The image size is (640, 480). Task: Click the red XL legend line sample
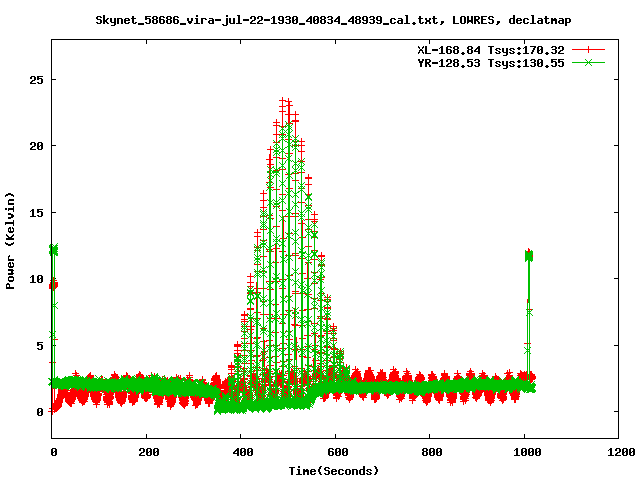(x=588, y=50)
